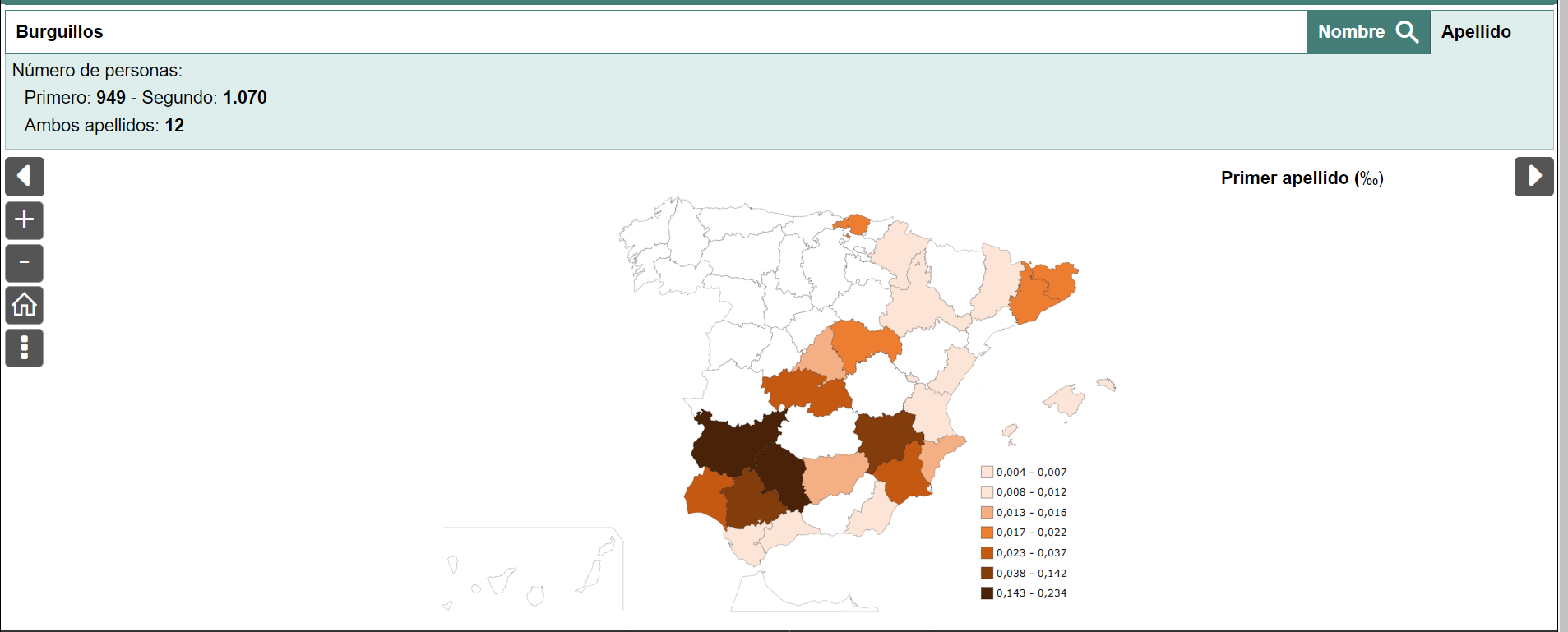Click the Primer apellido (‰) map title
Image resolution: width=1568 pixels, height=632 pixels.
coord(1302,178)
